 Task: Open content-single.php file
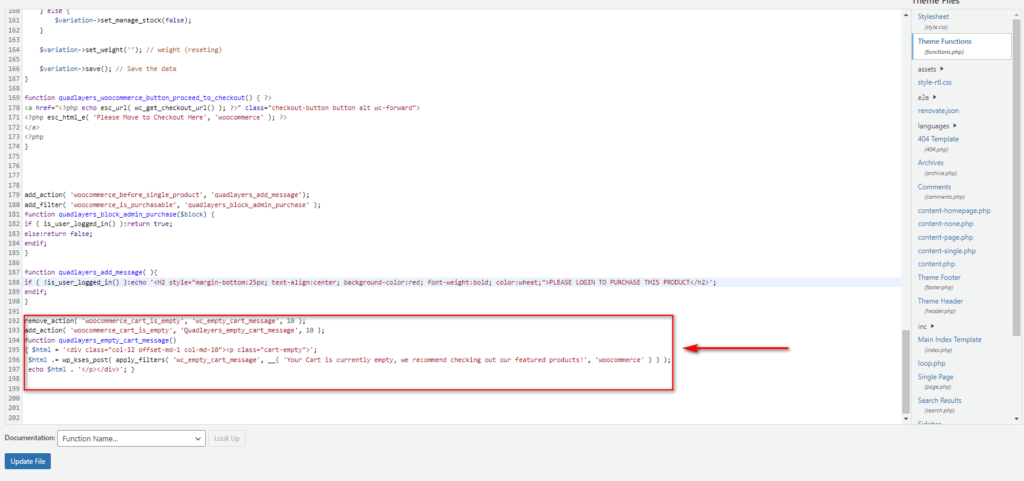947,251
